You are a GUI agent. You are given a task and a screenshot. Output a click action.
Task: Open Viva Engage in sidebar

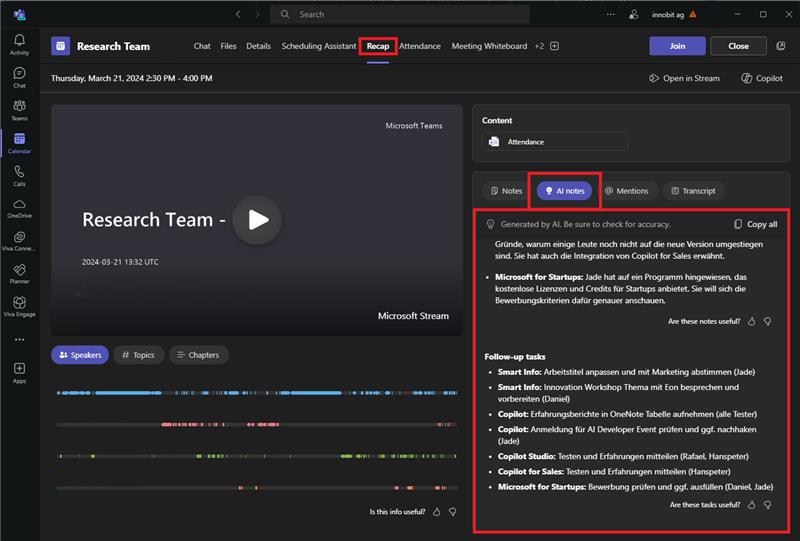(19, 306)
